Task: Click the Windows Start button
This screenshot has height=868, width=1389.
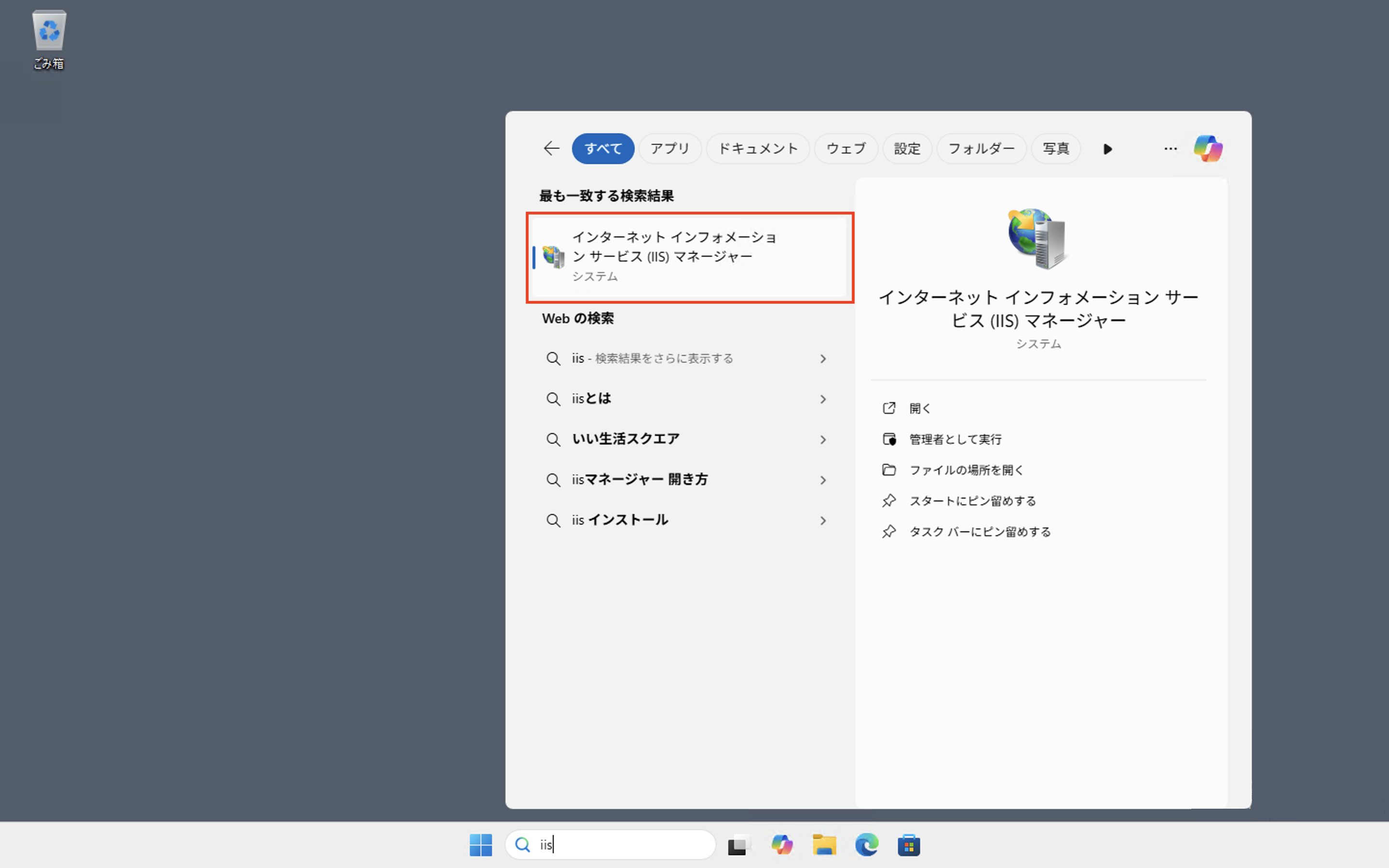Action: (x=480, y=845)
